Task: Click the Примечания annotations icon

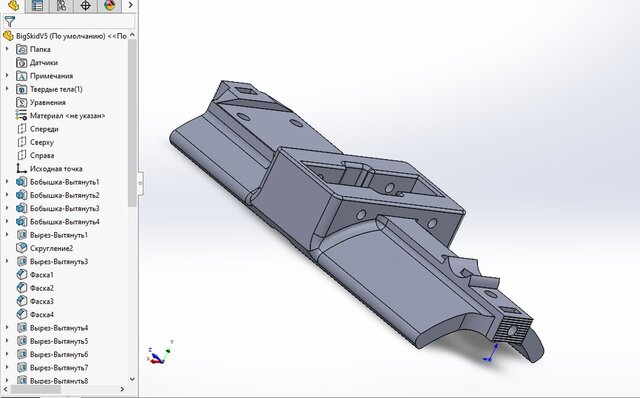Action: pos(21,76)
